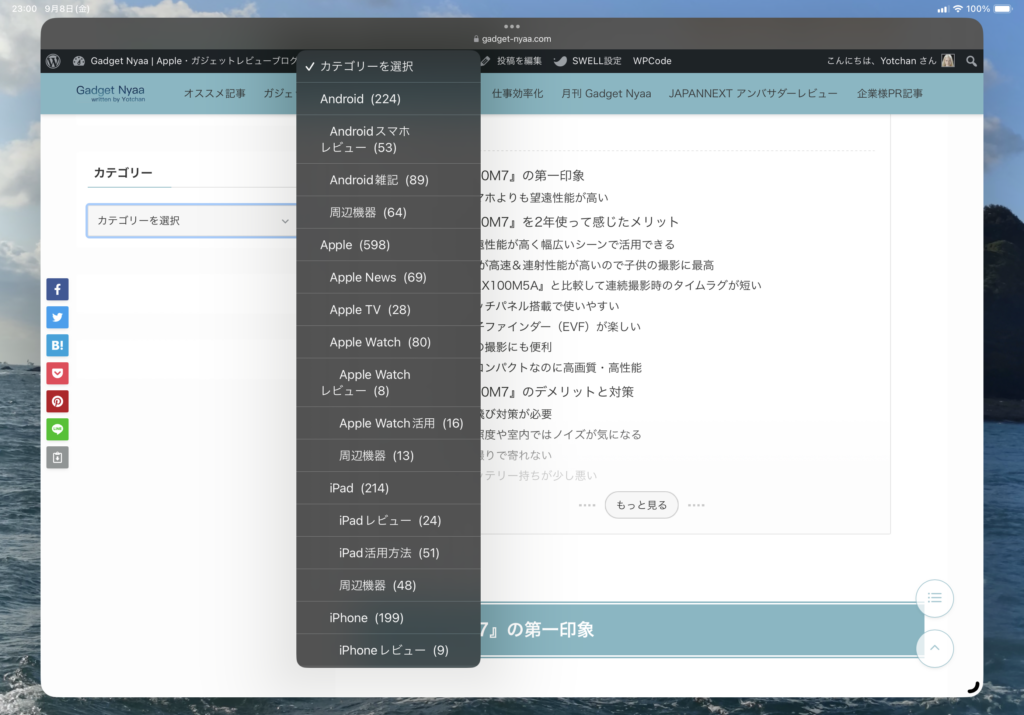1024x715 pixels.
Task: Choose iPadレビュー (24) category
Action: [x=389, y=520]
